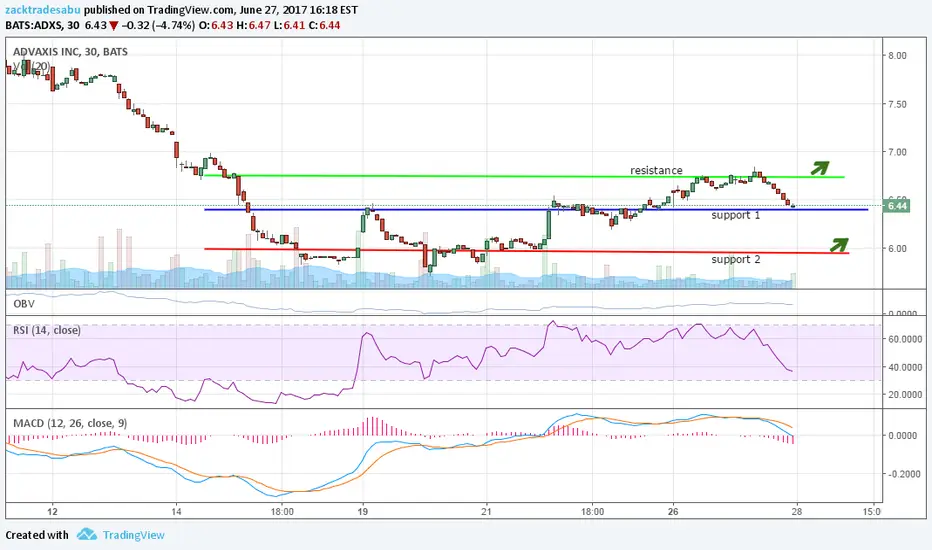Click the -0.2000 MACD axis value
Viewport: 932px width, 550px height.
[903, 474]
